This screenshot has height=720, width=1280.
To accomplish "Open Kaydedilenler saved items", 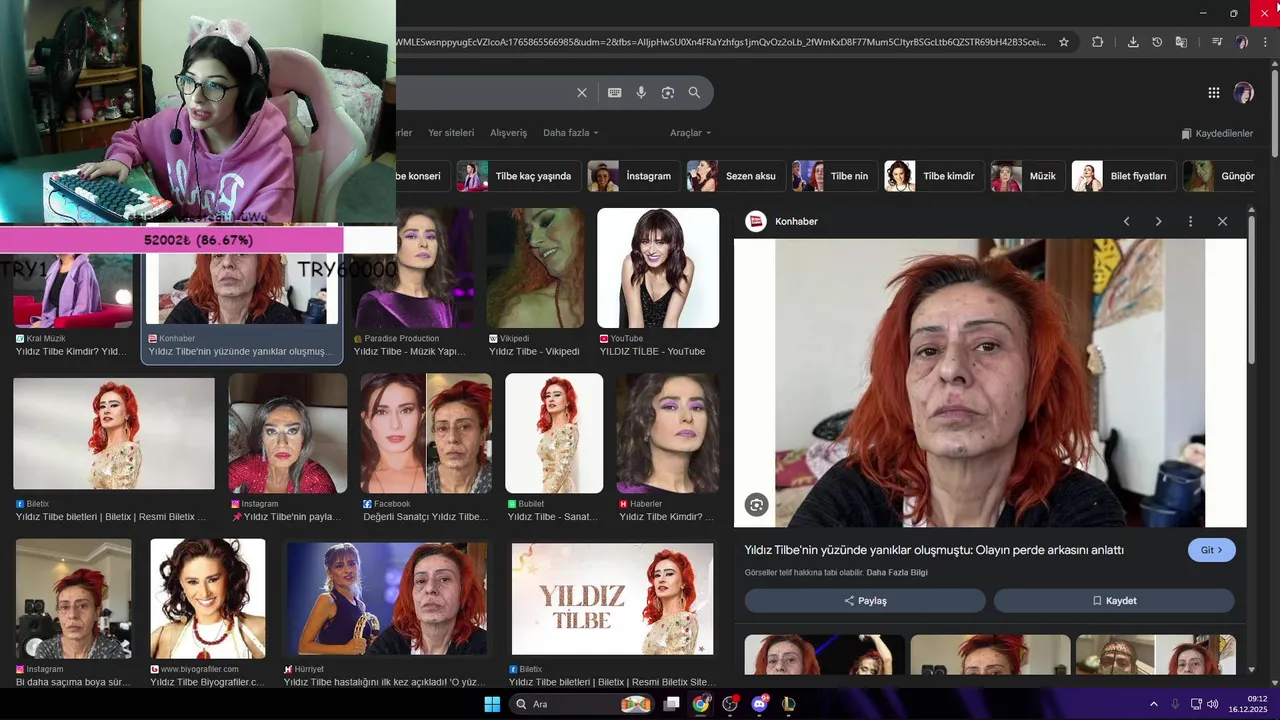I will (1217, 133).
